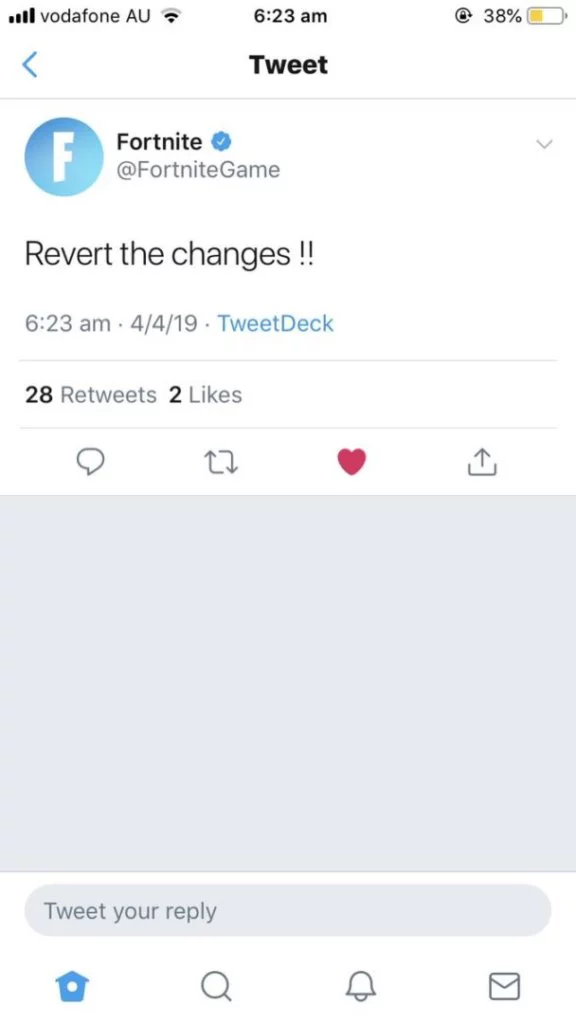Tap the 'Tweet your reply' field
576x1024 pixels.
(x=287, y=910)
